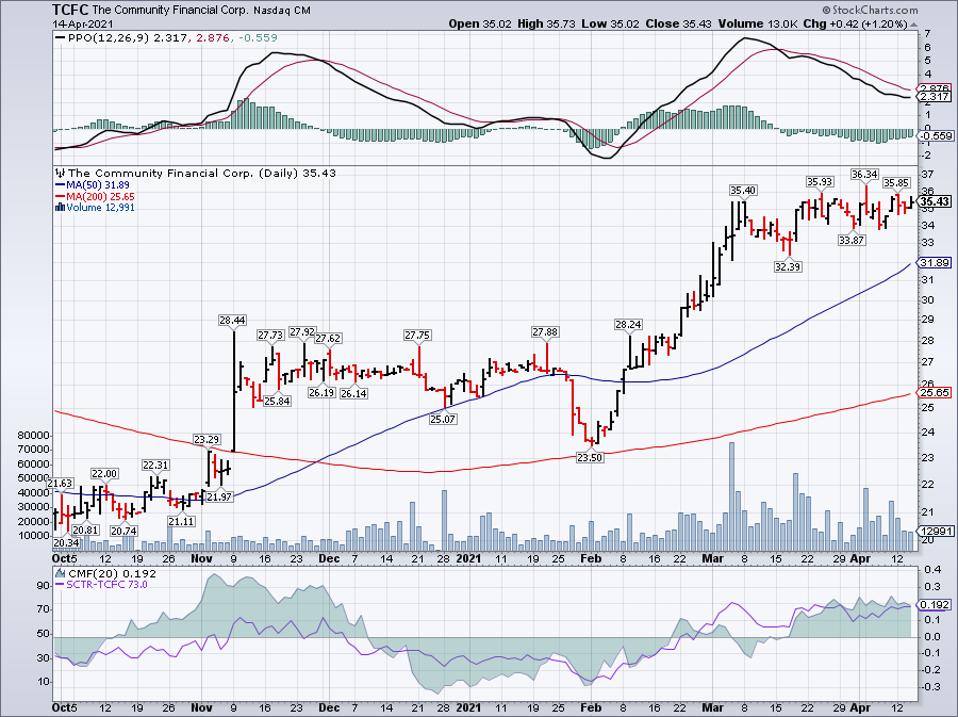Click the 21.63 price label
The height and width of the screenshot is (717, 958).
(x=60, y=484)
